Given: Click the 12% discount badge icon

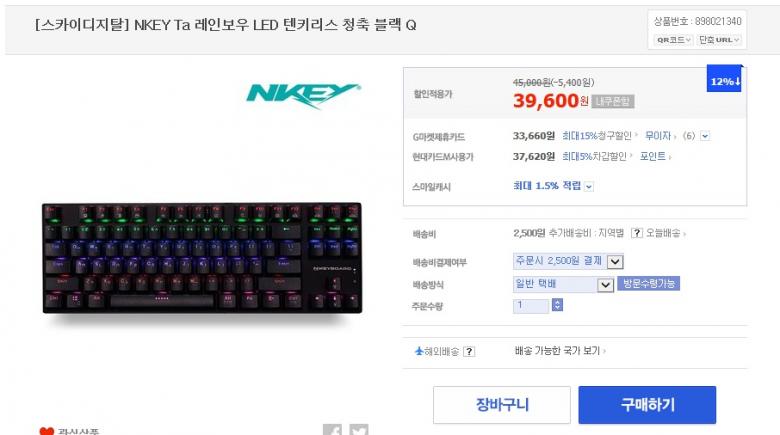Looking at the screenshot, I should pyautogui.click(x=725, y=79).
